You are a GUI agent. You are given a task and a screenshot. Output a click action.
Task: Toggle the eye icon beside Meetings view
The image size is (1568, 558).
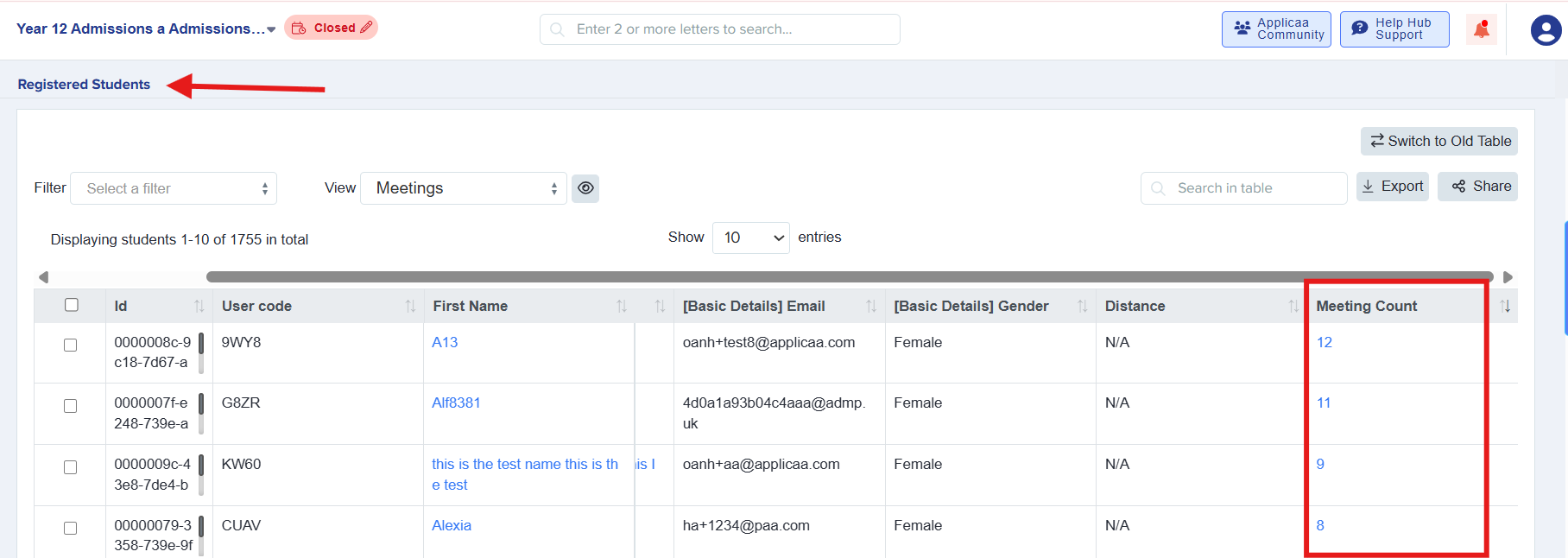pos(585,188)
